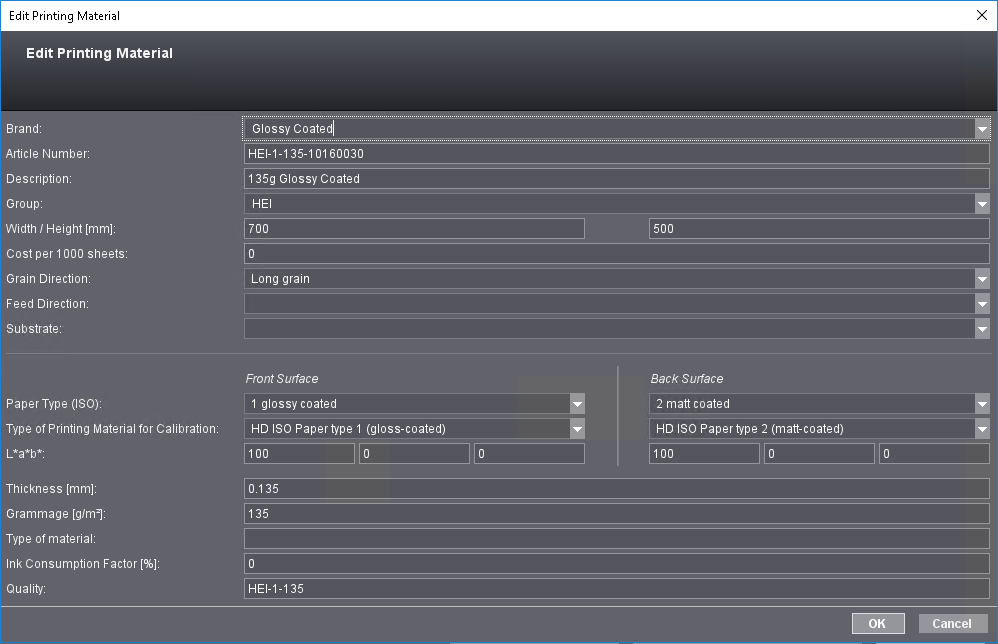
Task: Close the Edit Printing Material dialog
Action: 980,15
